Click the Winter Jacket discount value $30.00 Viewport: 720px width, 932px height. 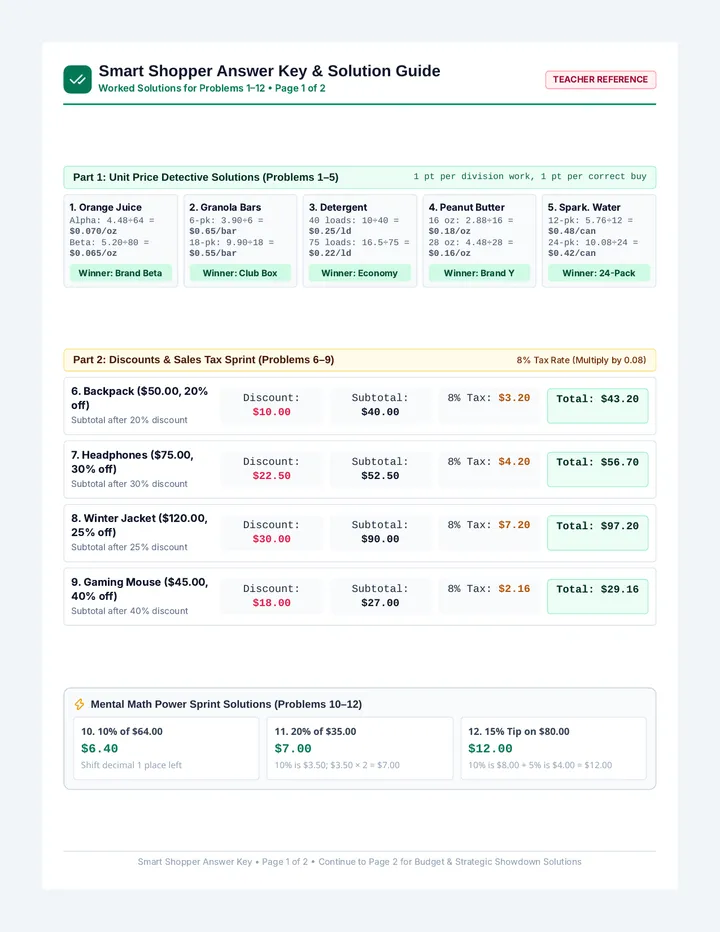(x=272, y=539)
